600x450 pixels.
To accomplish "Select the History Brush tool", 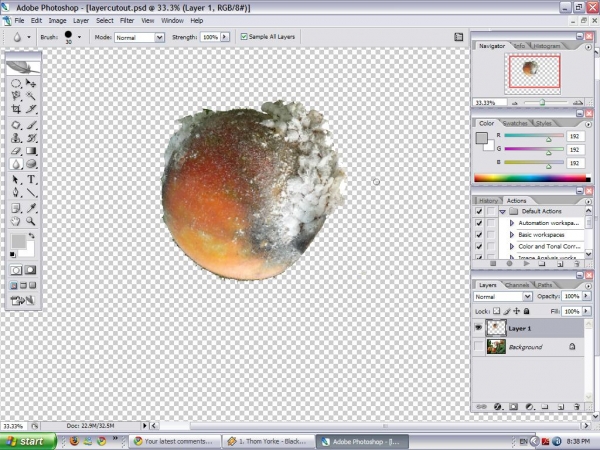I will pos(31,138).
